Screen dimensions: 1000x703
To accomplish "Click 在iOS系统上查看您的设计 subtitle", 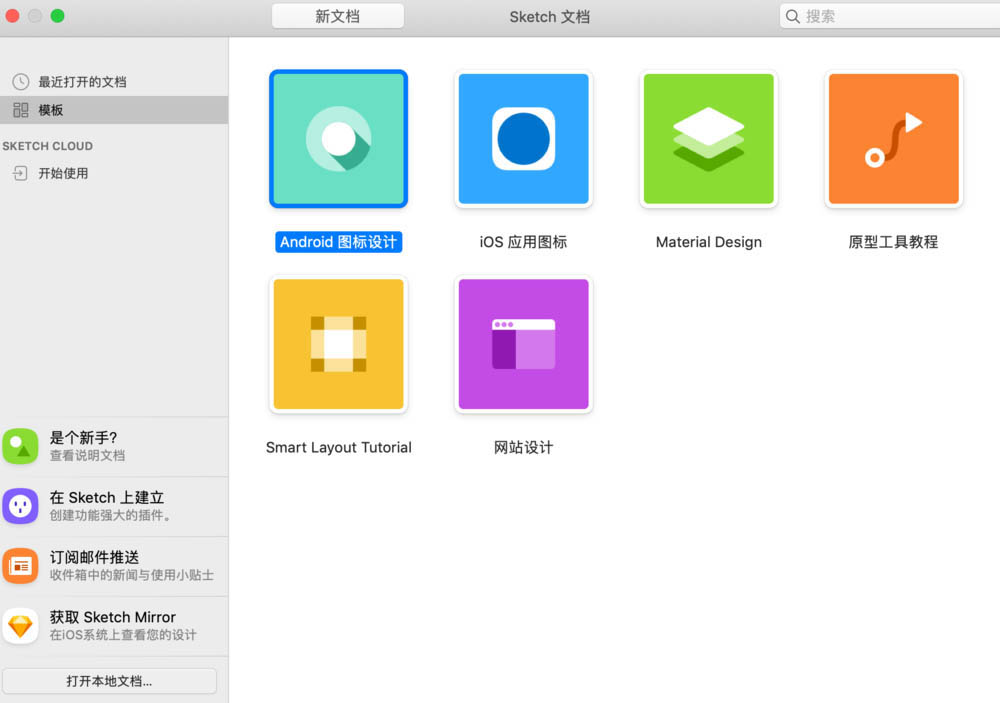I will pos(123,635).
